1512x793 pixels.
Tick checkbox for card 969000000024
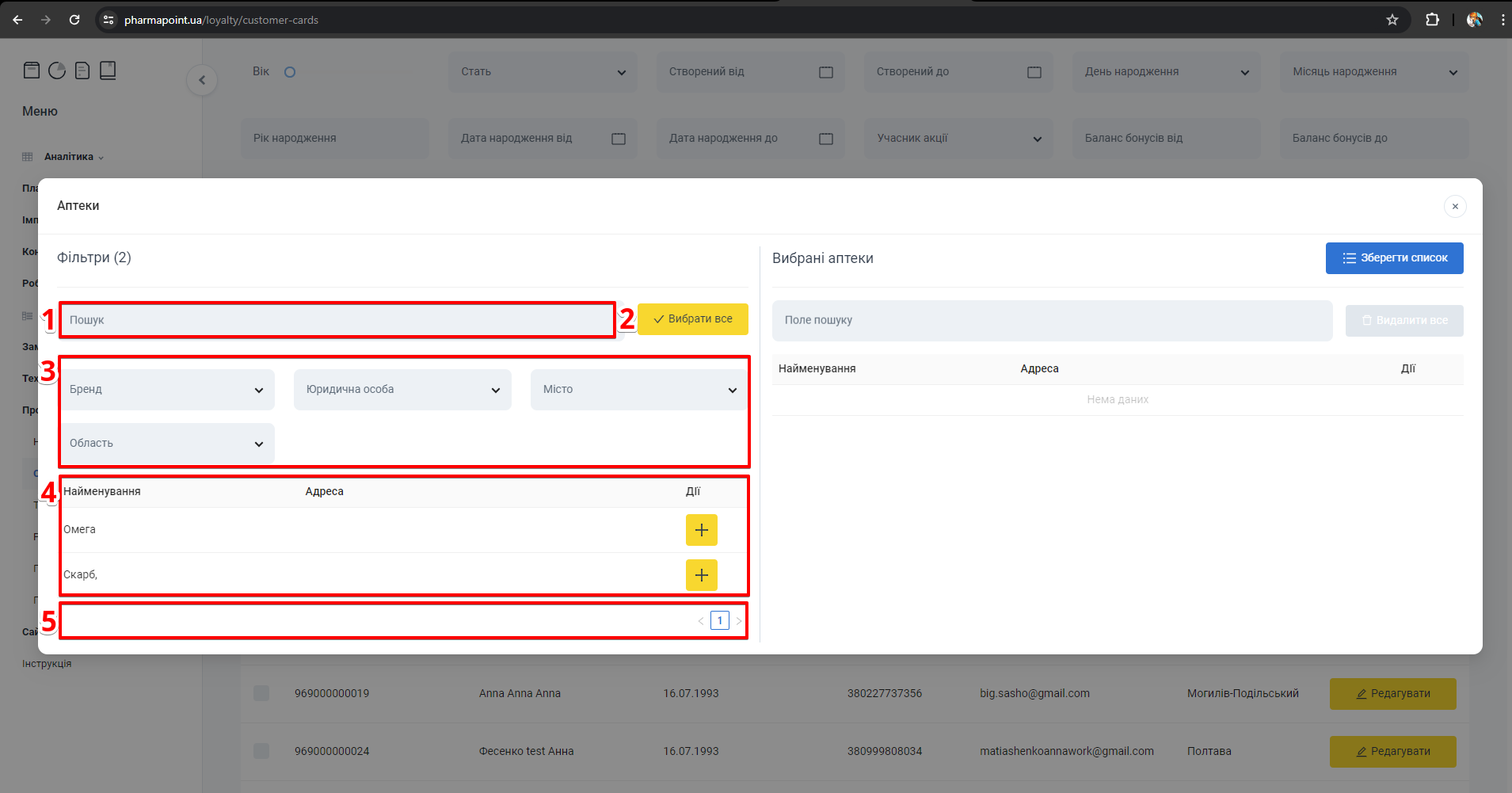pos(261,751)
